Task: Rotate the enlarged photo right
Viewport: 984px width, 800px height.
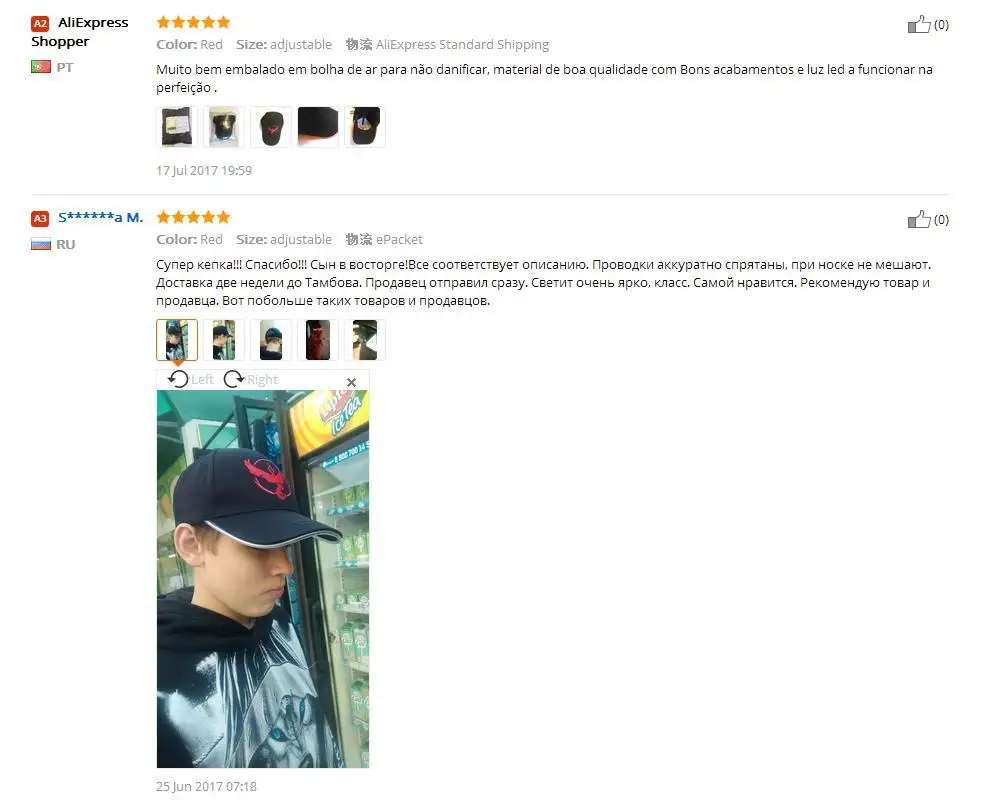Action: tap(250, 379)
